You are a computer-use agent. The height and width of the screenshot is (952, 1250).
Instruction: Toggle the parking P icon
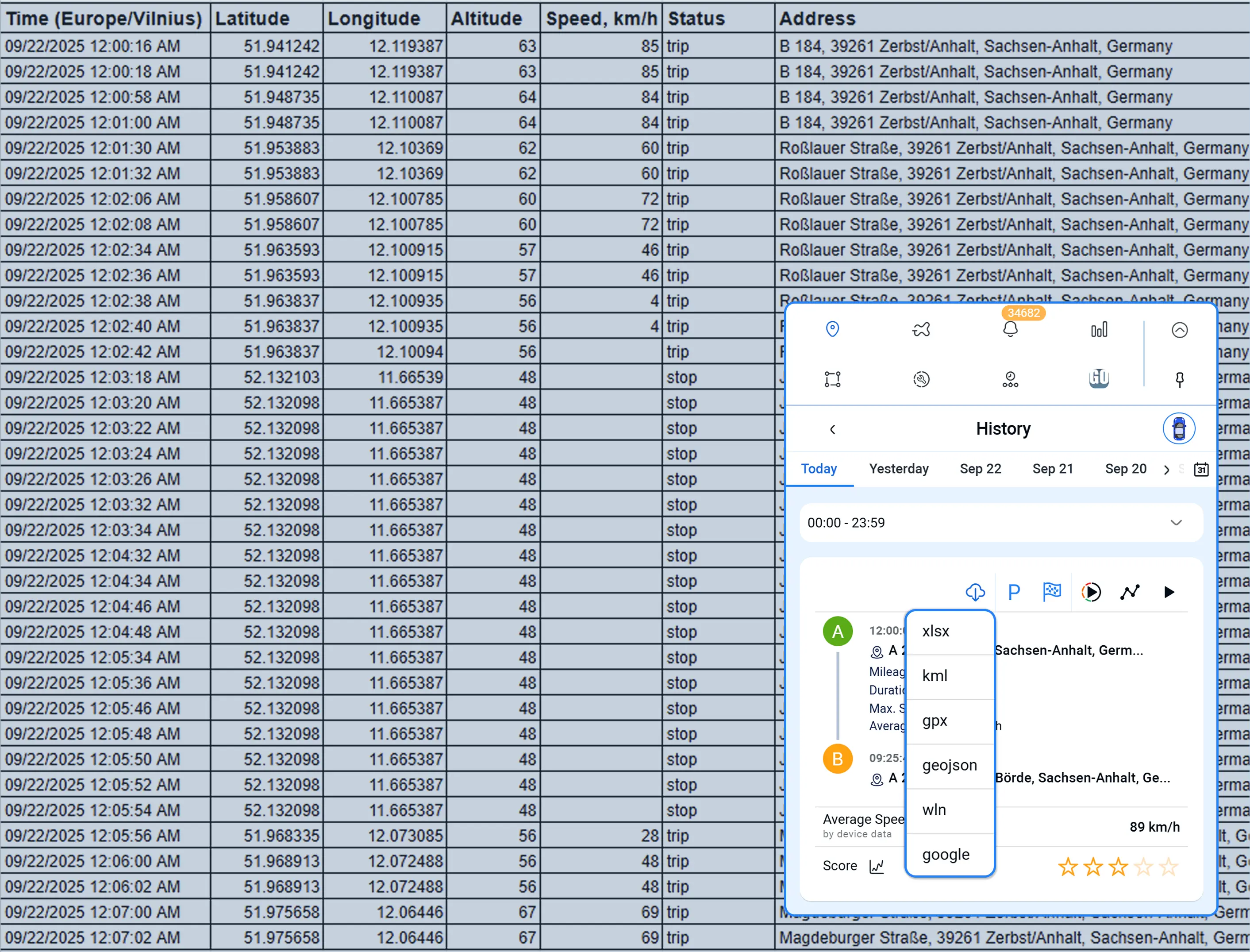click(1014, 592)
